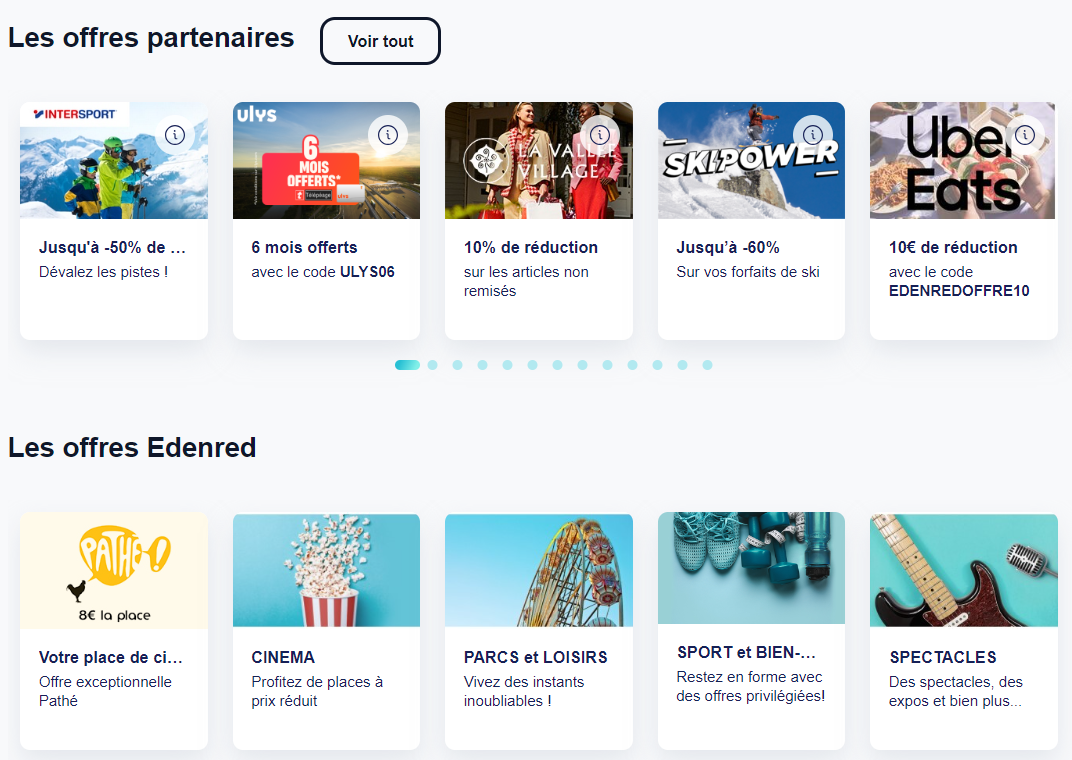The width and height of the screenshot is (1072, 760).
Task: Click info icon on La Vallée Village card
Action: 600,134
